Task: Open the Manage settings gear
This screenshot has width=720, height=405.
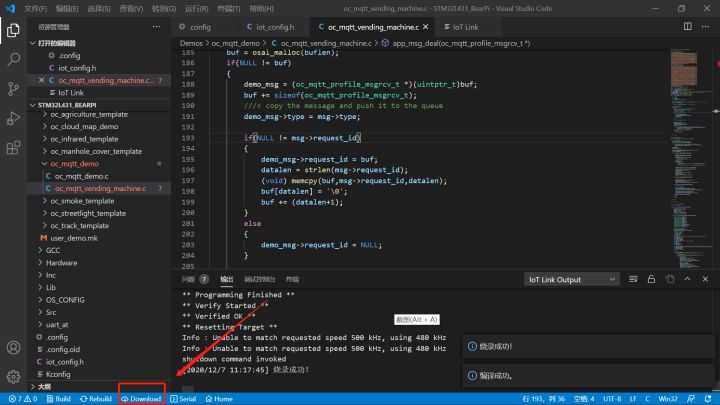Action: pos(13,377)
